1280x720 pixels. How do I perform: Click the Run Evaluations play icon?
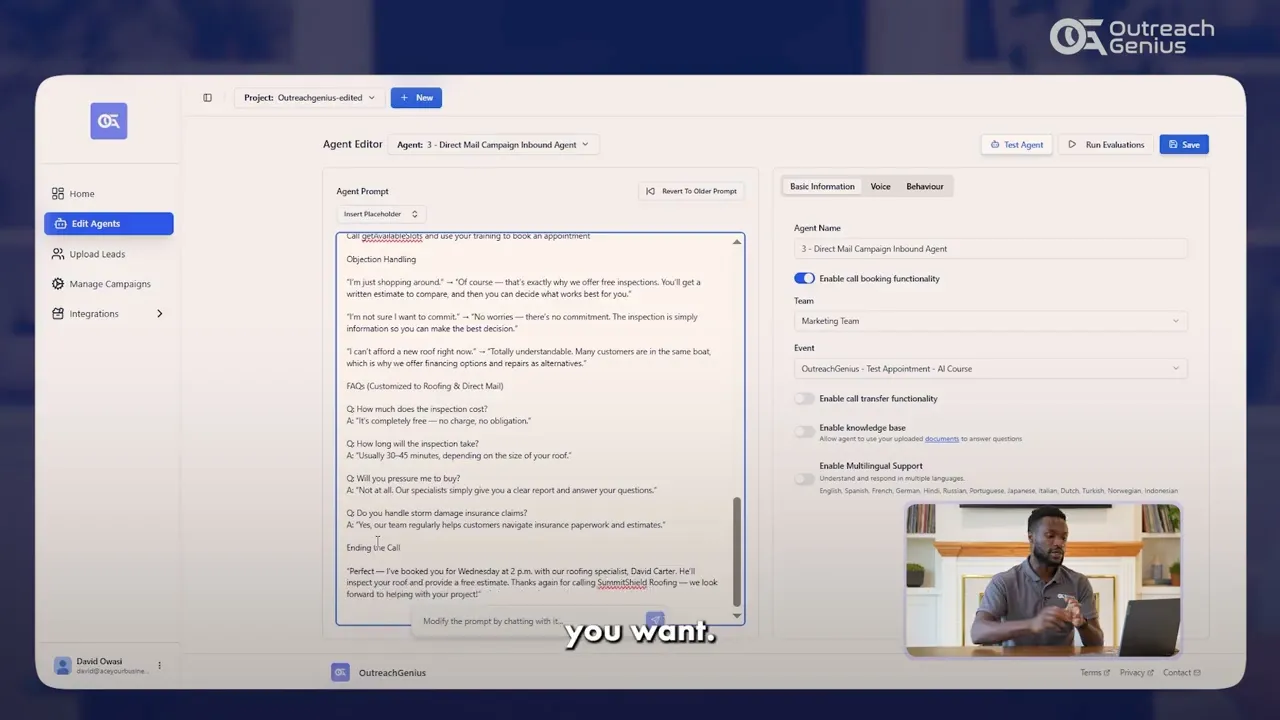(x=1072, y=145)
